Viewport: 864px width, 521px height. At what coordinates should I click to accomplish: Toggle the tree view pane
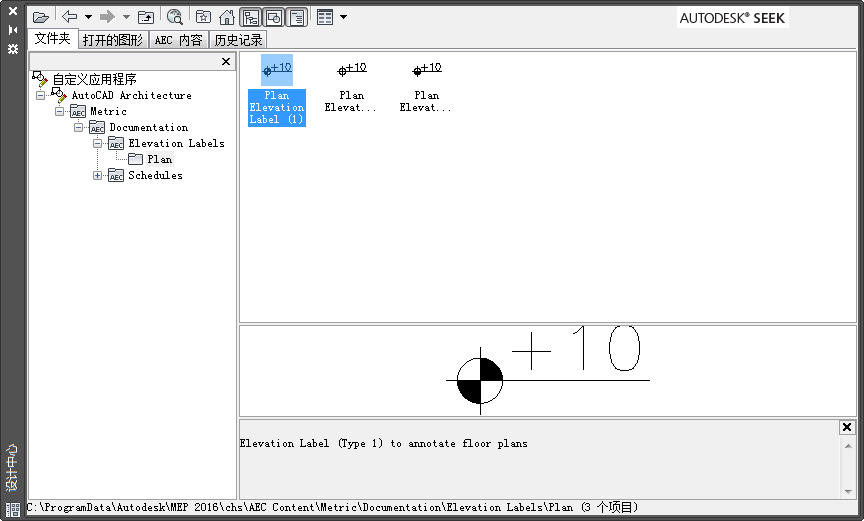click(251, 18)
